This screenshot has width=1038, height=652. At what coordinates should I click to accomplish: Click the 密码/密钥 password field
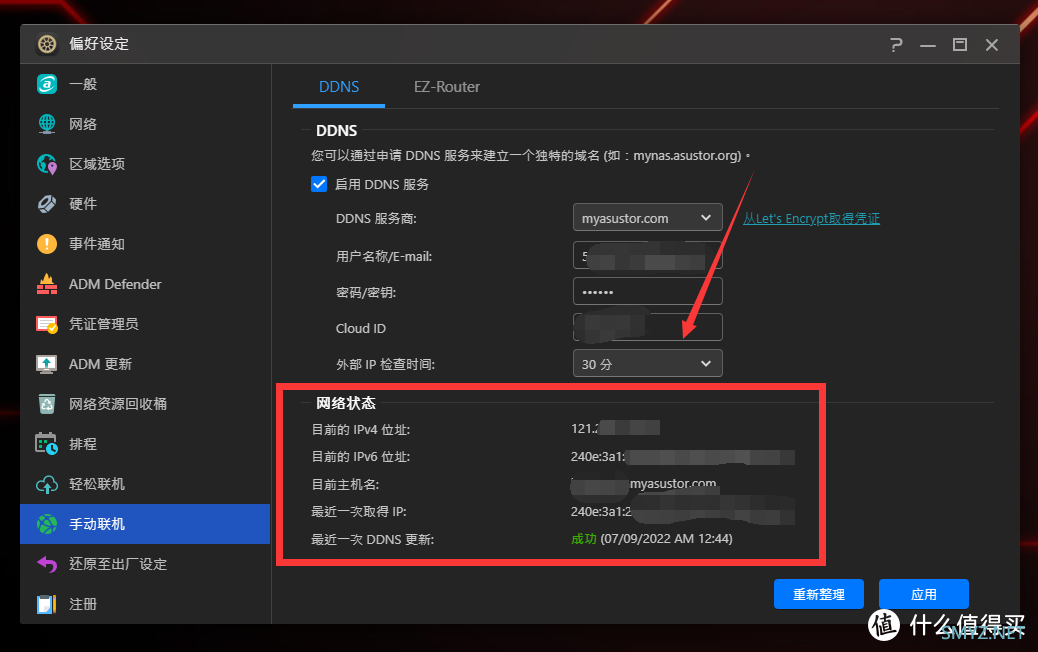[x=647, y=291]
